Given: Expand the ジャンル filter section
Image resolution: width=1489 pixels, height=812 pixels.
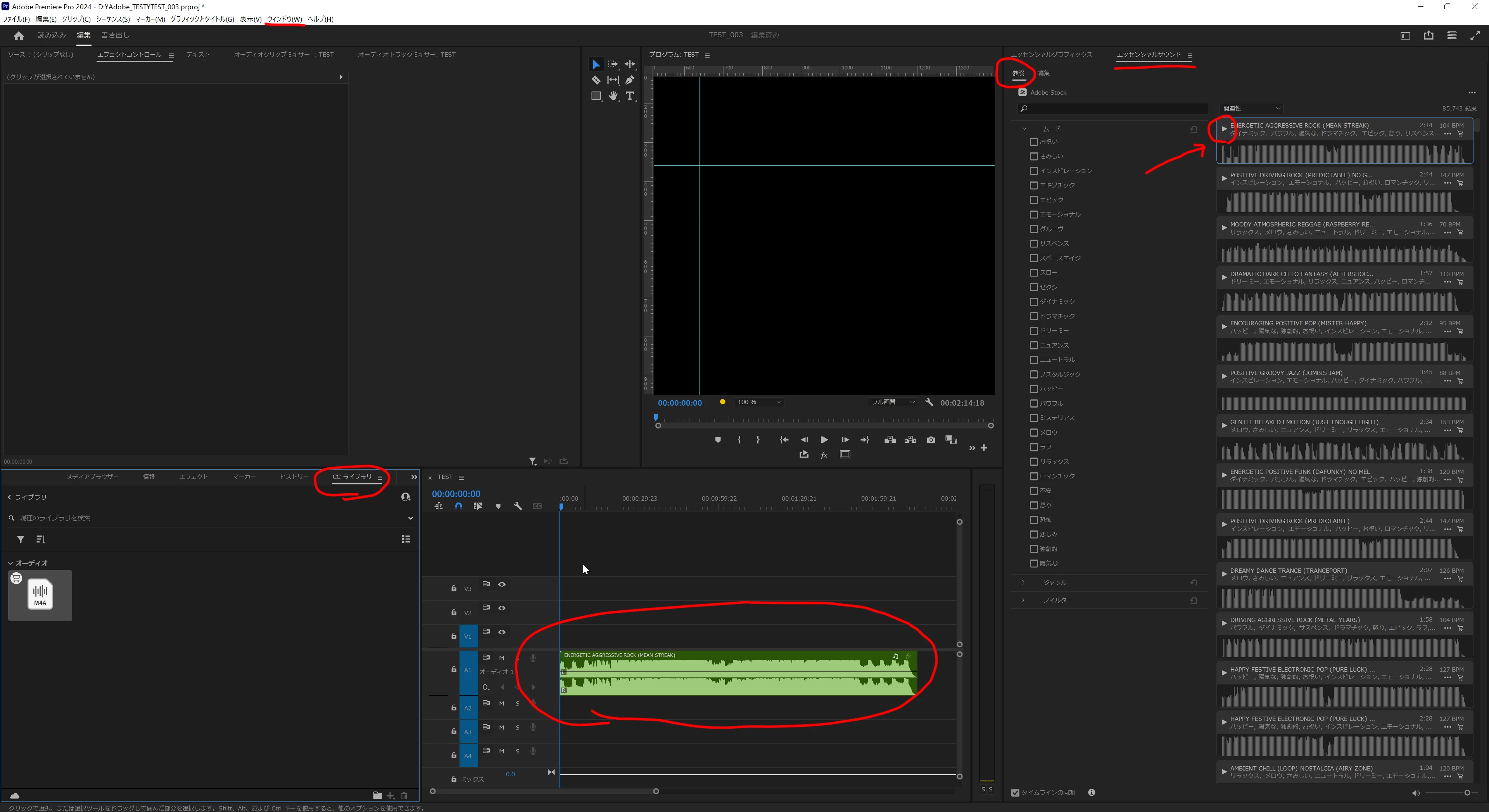Looking at the screenshot, I should (1023, 582).
